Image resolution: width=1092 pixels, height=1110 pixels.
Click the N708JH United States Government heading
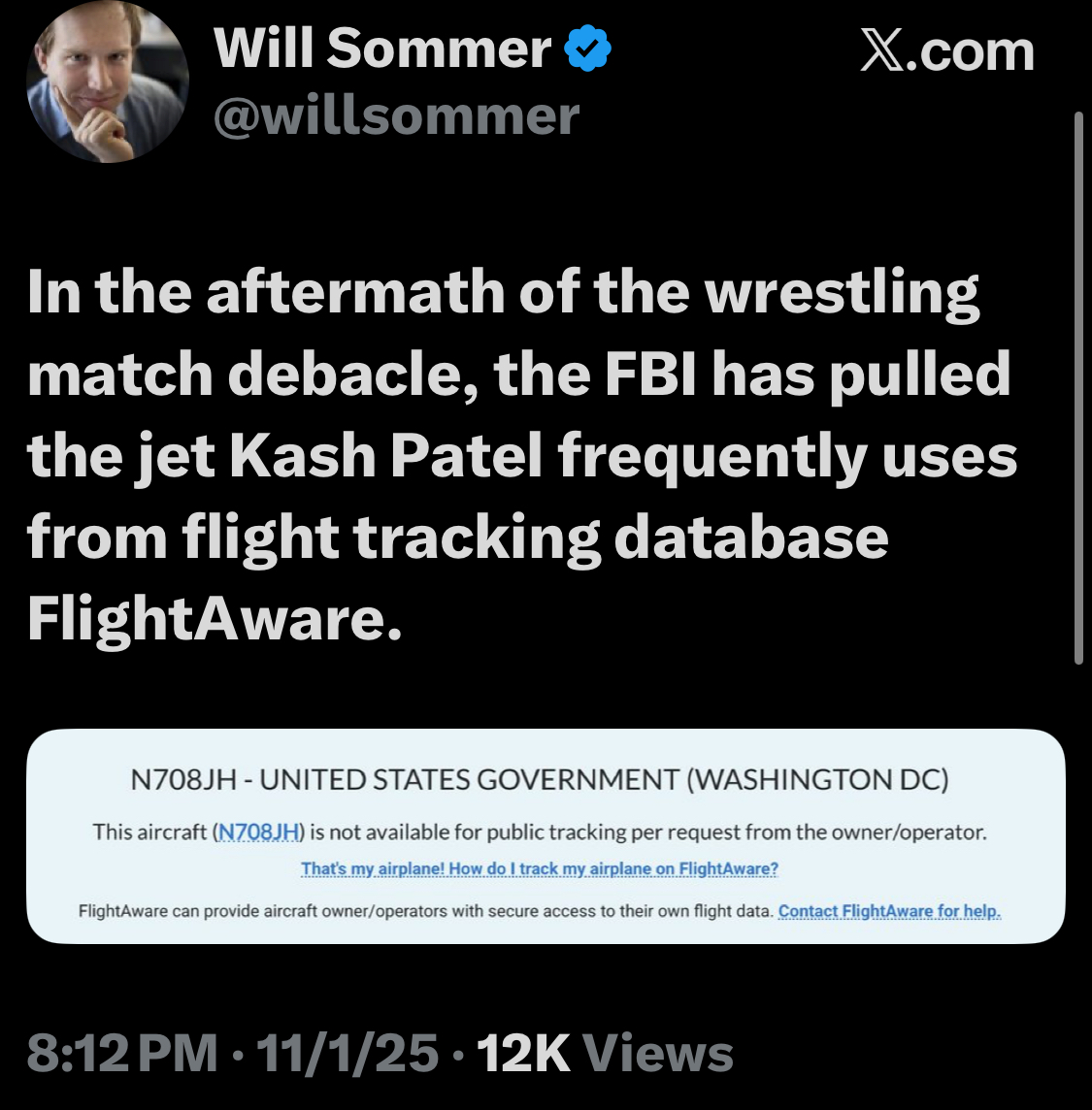click(x=540, y=780)
